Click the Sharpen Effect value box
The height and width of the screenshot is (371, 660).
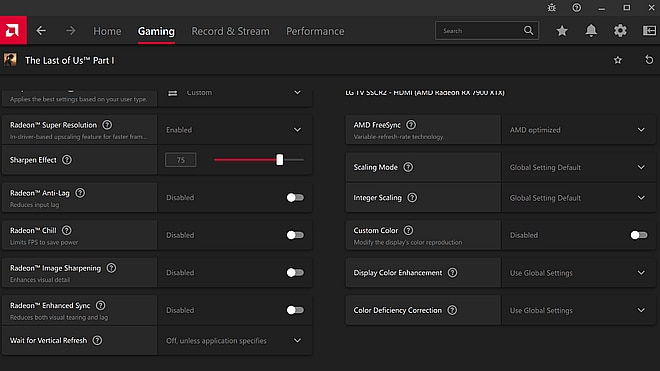click(181, 160)
